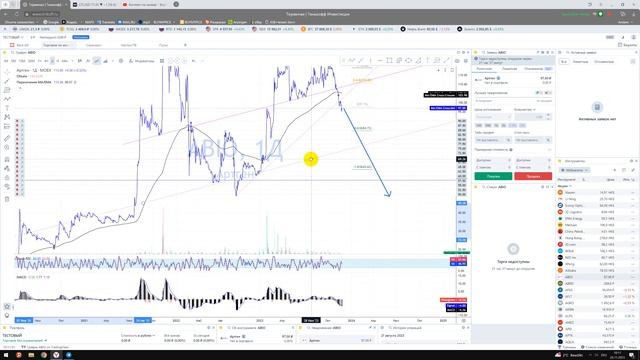
Task: Switch to the Рыночная order tab
Action: pyautogui.click(x=484, y=69)
